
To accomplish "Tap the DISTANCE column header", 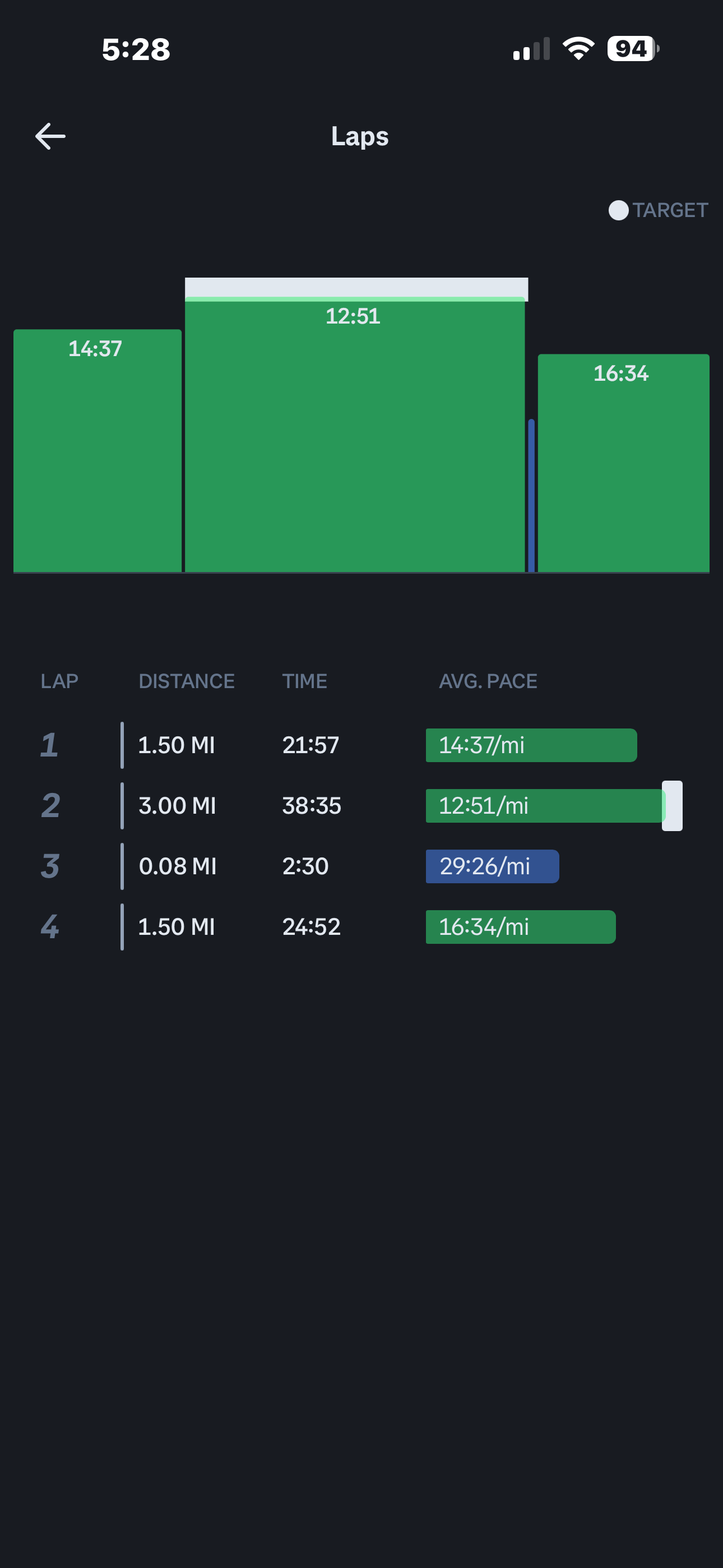I will [x=187, y=681].
